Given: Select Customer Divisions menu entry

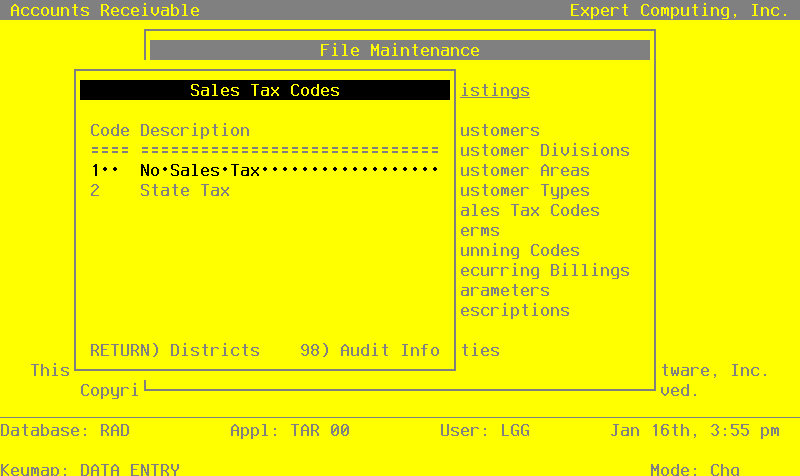Looking at the screenshot, I should pyautogui.click(x=545, y=151).
